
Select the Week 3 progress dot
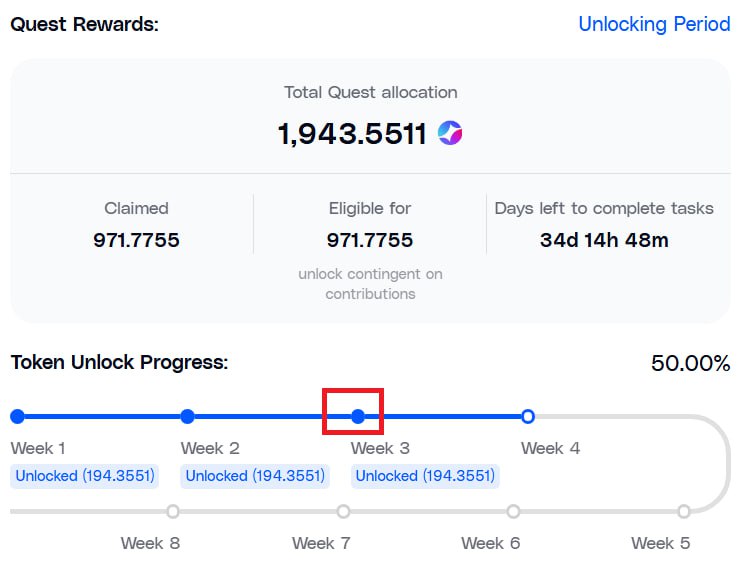click(358, 416)
